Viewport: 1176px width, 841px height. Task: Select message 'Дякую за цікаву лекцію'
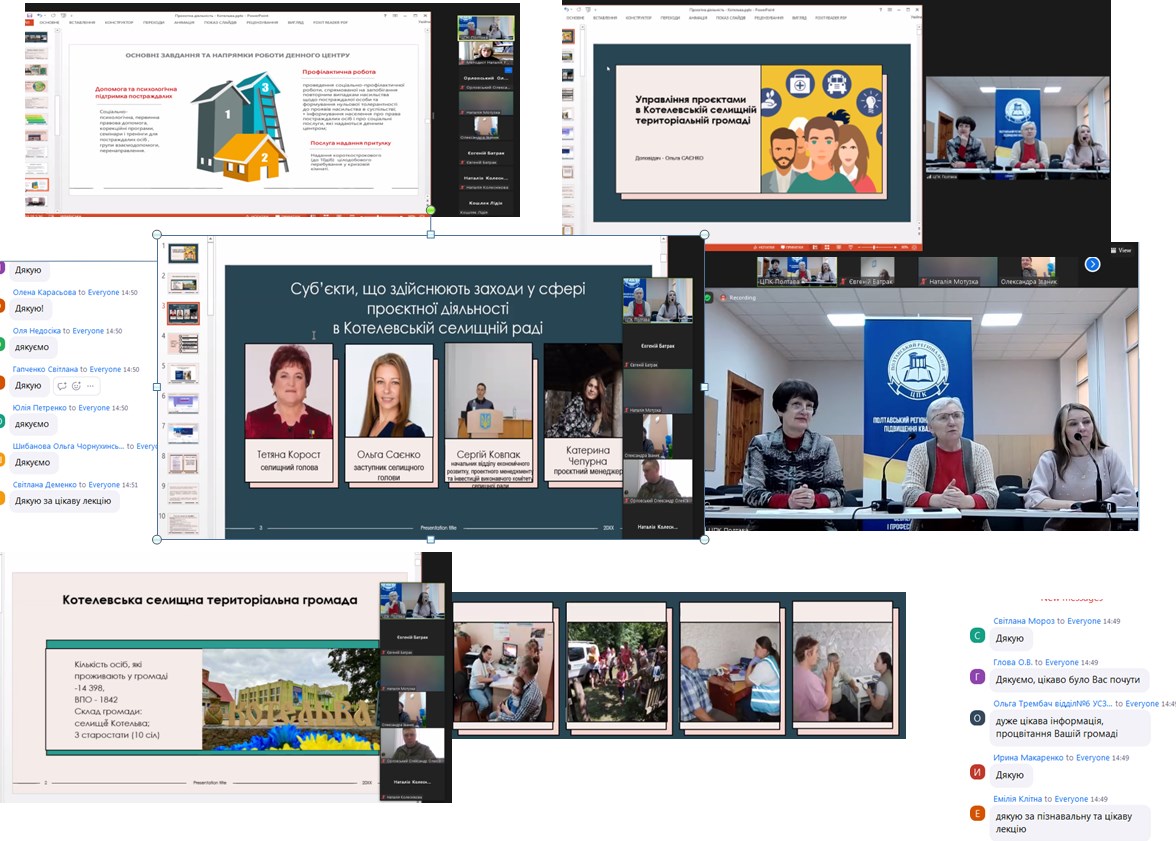63,501
